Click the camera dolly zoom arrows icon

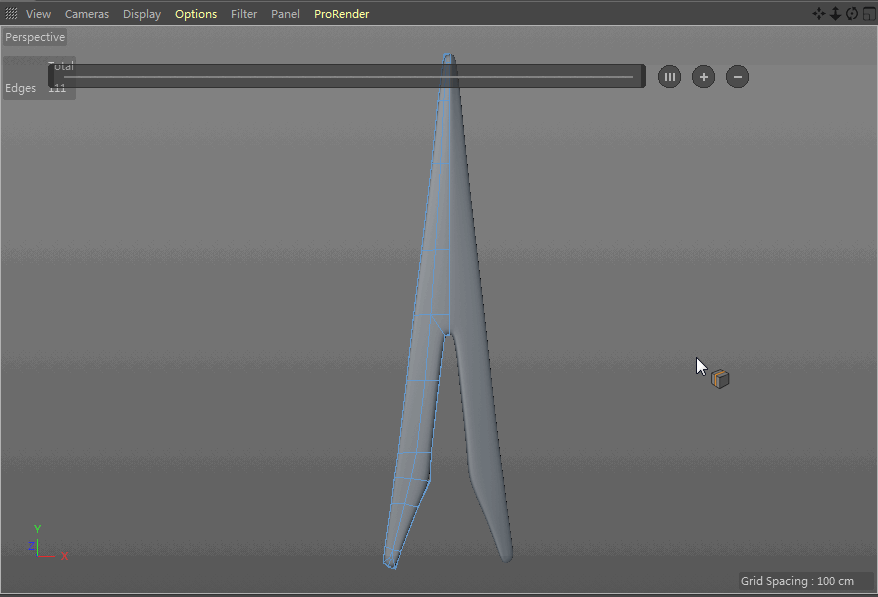point(835,14)
